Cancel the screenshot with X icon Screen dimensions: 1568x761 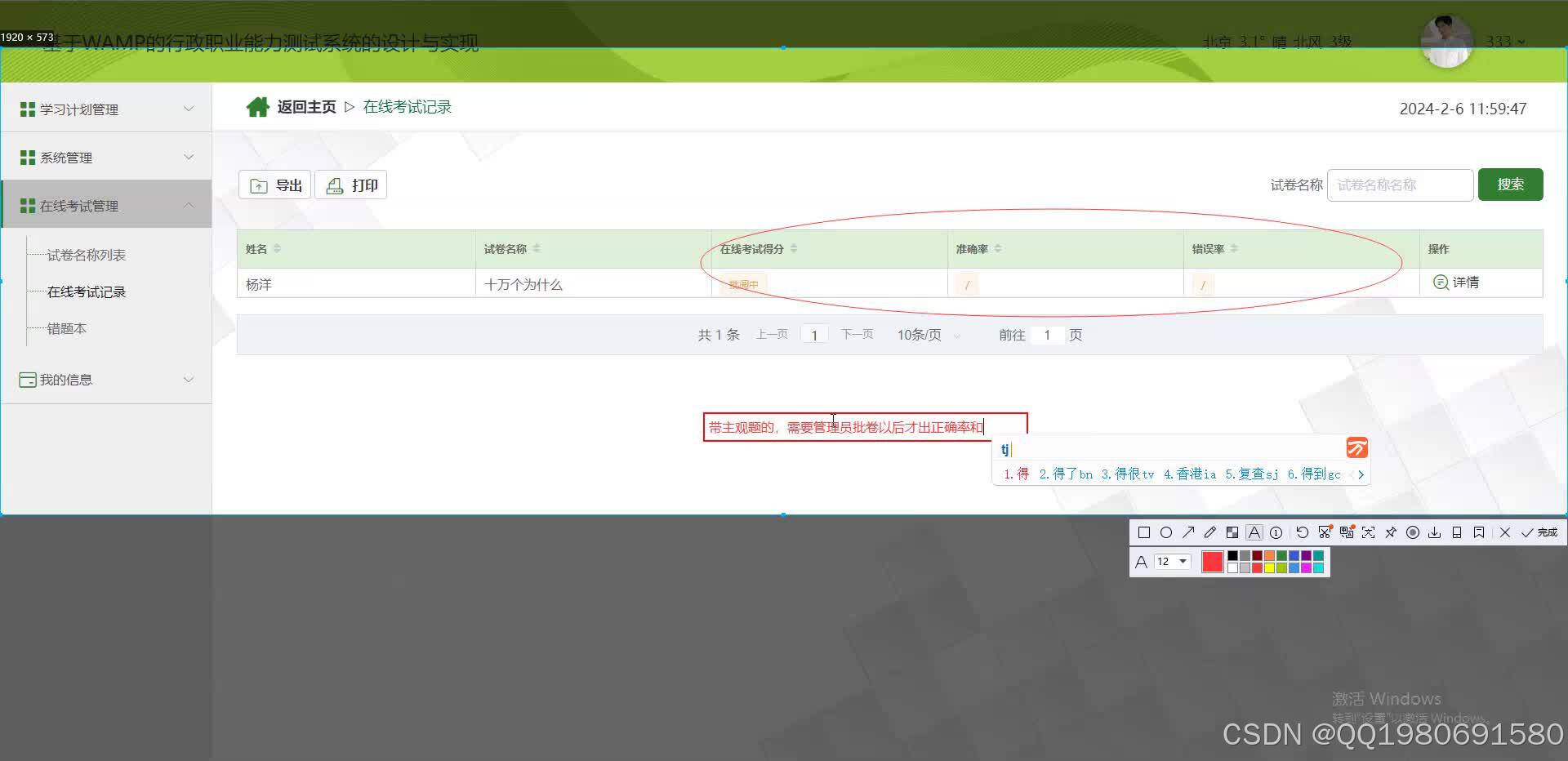(1505, 532)
